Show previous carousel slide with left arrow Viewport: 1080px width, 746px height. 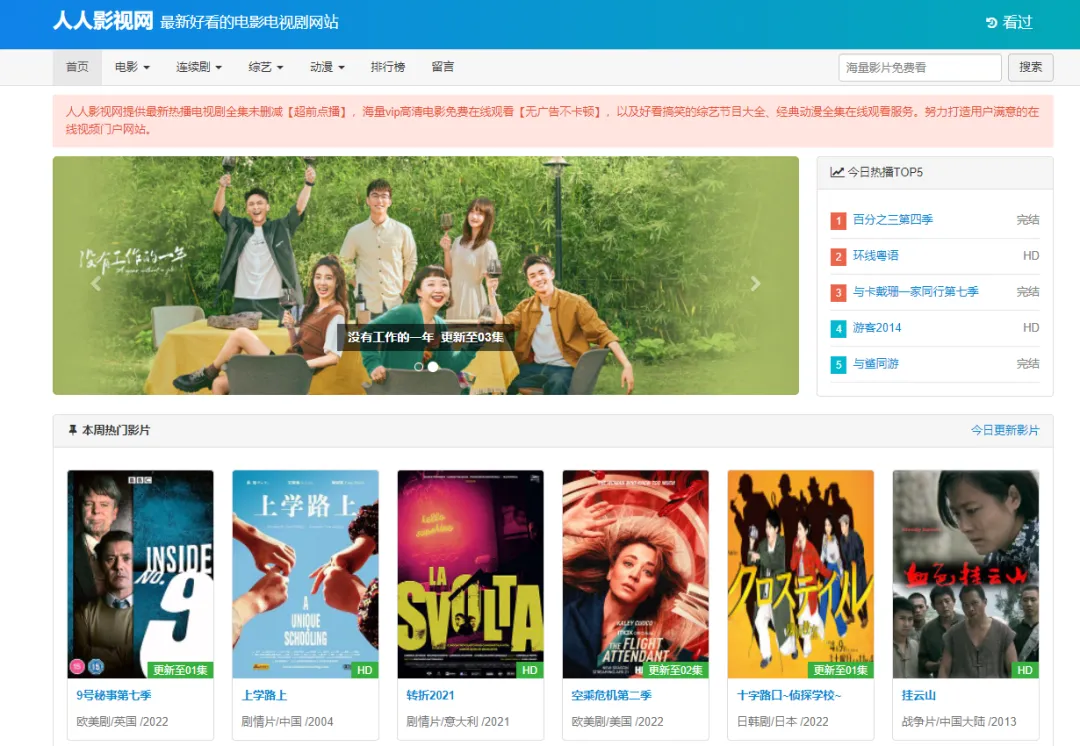coord(96,283)
